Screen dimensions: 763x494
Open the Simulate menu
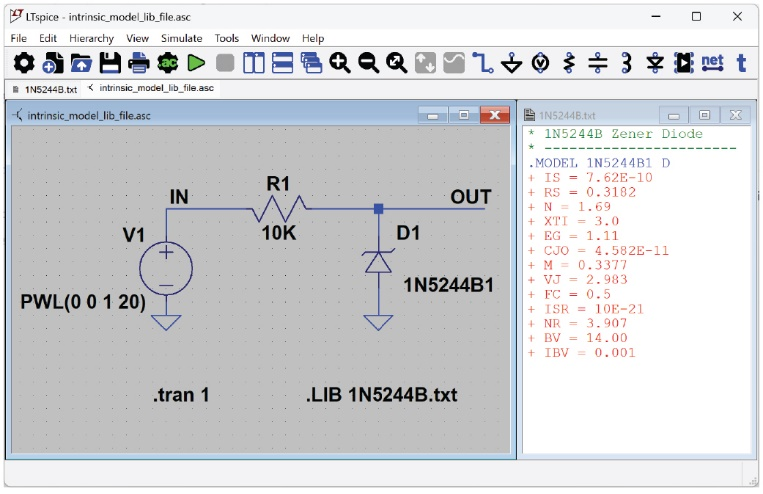(x=181, y=38)
